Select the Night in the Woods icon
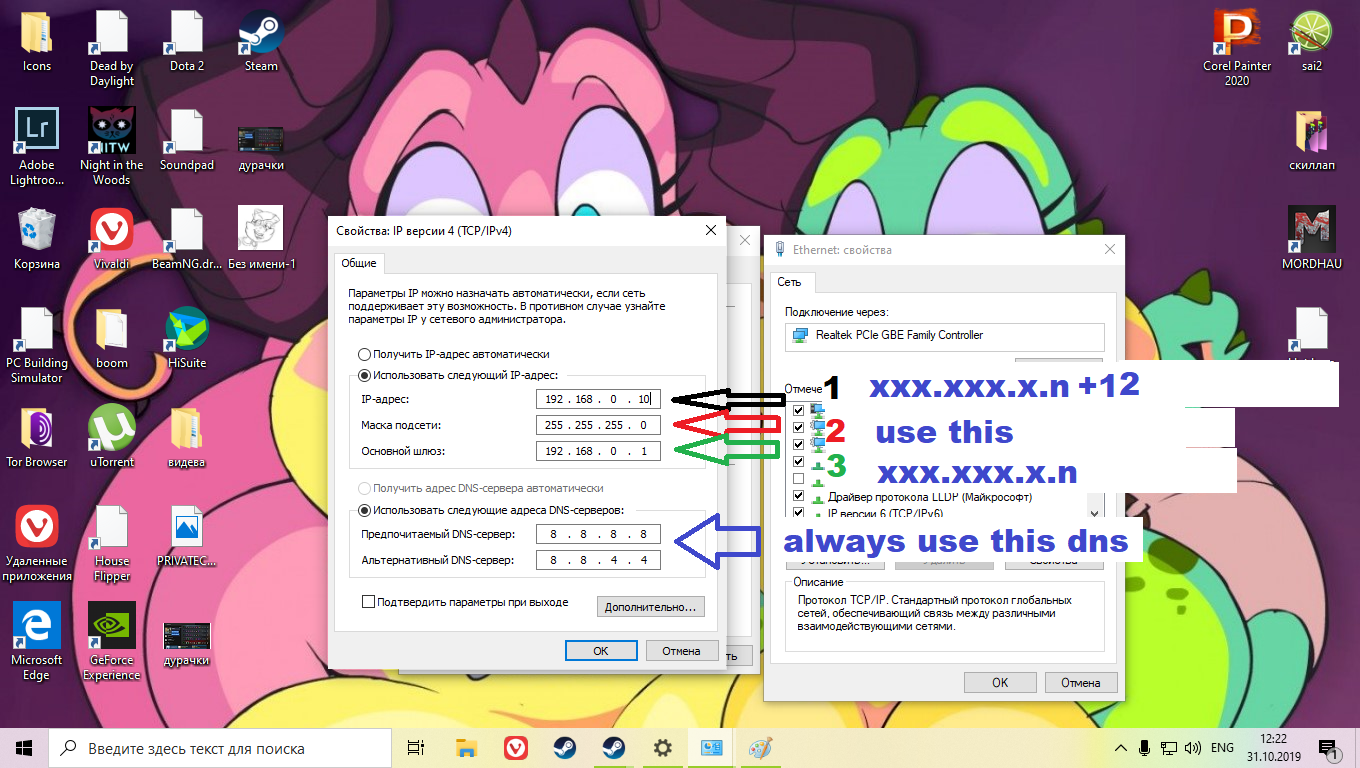The height and width of the screenshot is (768, 1360). (112, 147)
